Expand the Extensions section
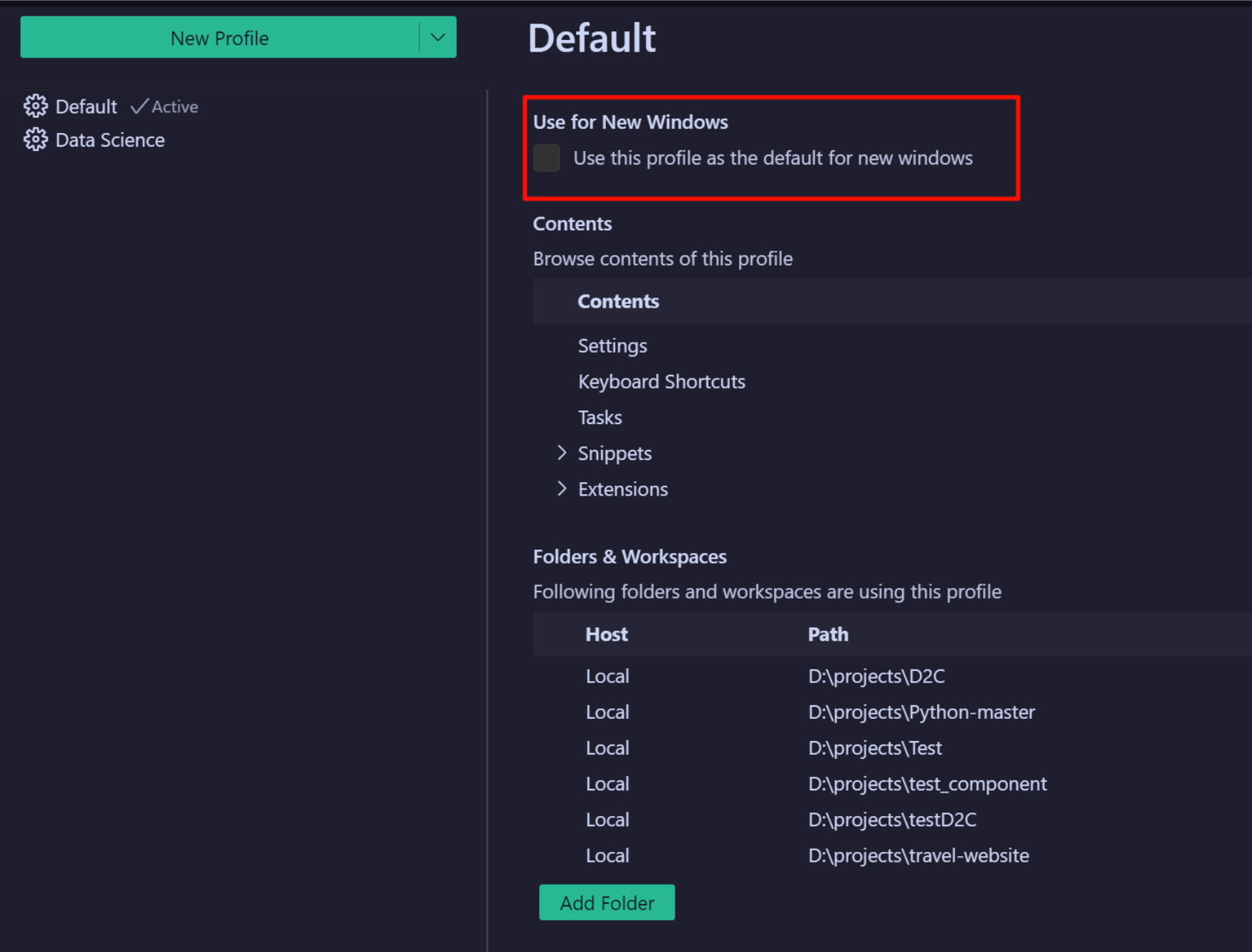 click(562, 489)
